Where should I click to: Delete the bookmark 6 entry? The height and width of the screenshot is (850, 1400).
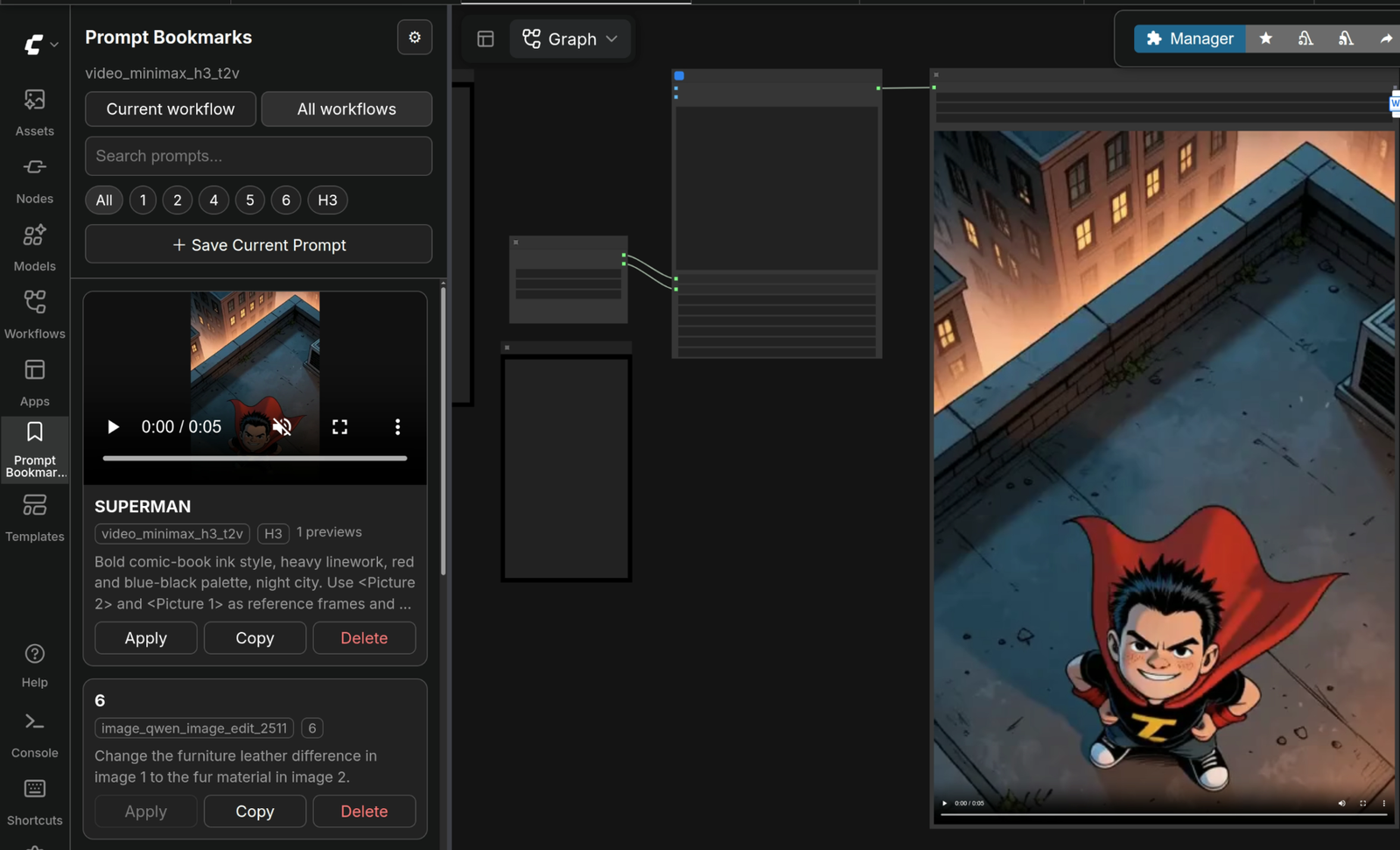pyautogui.click(x=364, y=811)
